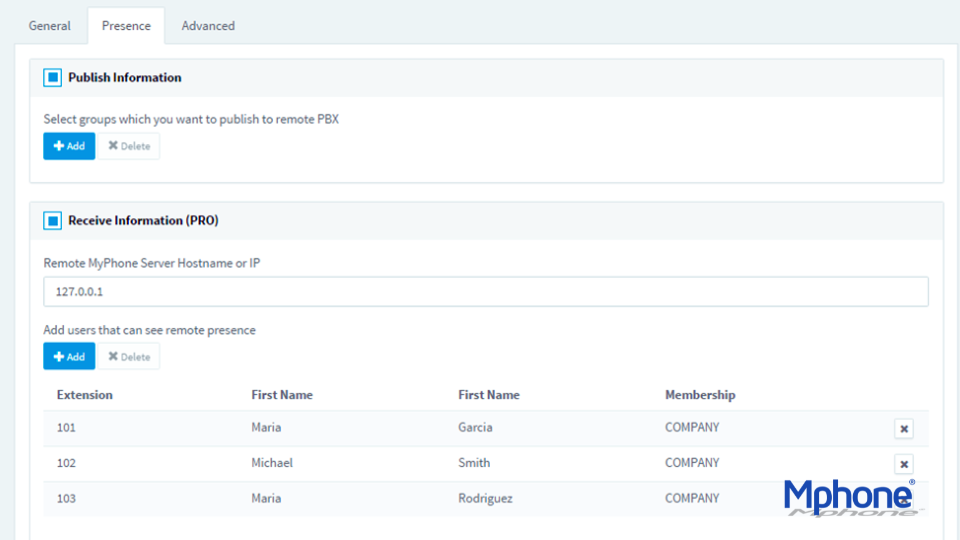Click the Publish Information heading

(124, 78)
